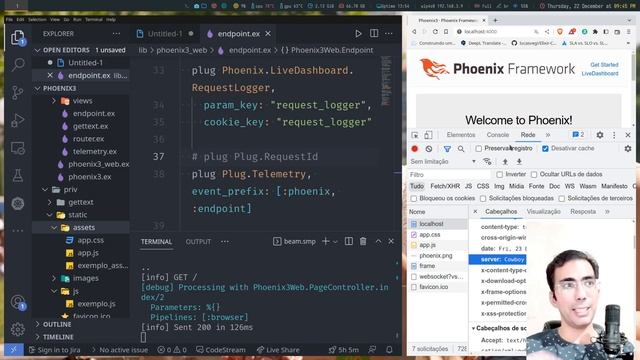The width and height of the screenshot is (640, 360).
Task: Click the DevTools inspect element picker
Action: pyautogui.click(x=415, y=135)
